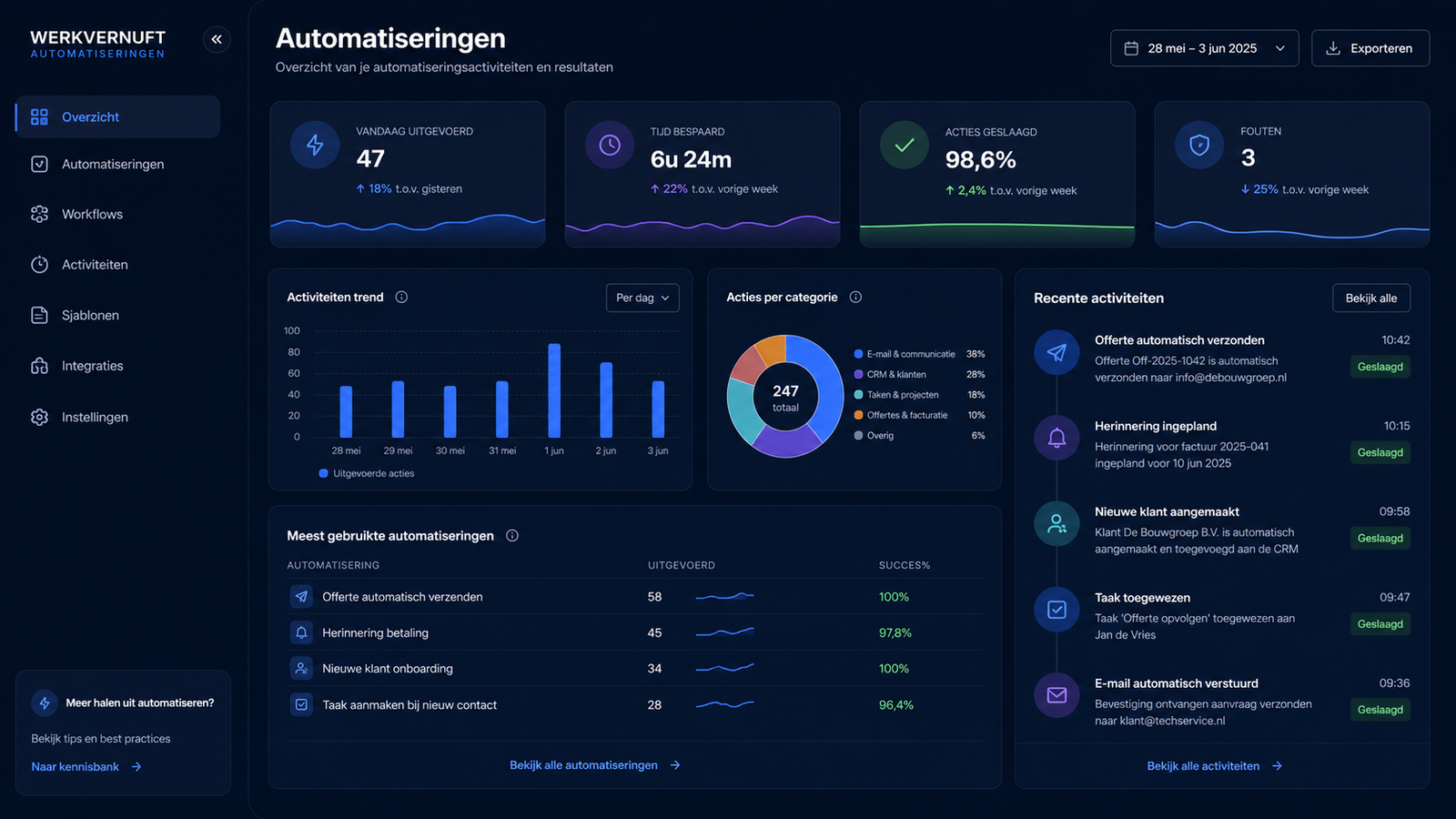Viewport: 1456px width, 819px height.
Task: Click the lightning bolt icon in Vandaag uitgevoerd card
Action: pyautogui.click(x=315, y=145)
